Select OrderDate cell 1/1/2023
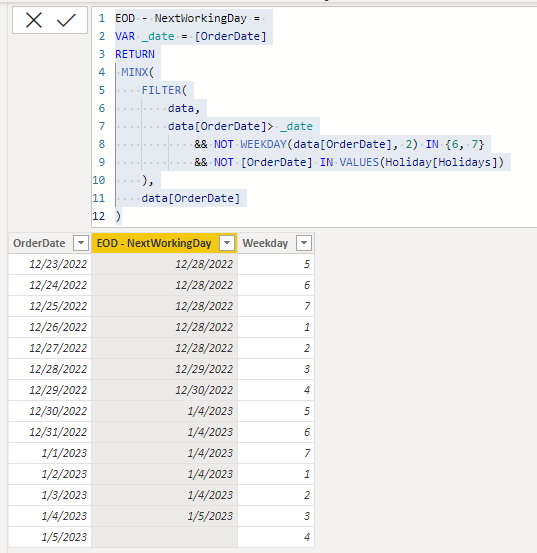Viewport: 537px width, 553px height. (50, 453)
